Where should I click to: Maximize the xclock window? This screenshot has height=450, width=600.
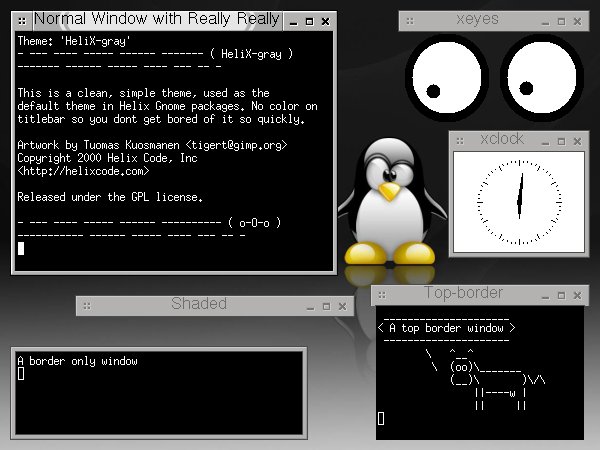tap(561, 142)
